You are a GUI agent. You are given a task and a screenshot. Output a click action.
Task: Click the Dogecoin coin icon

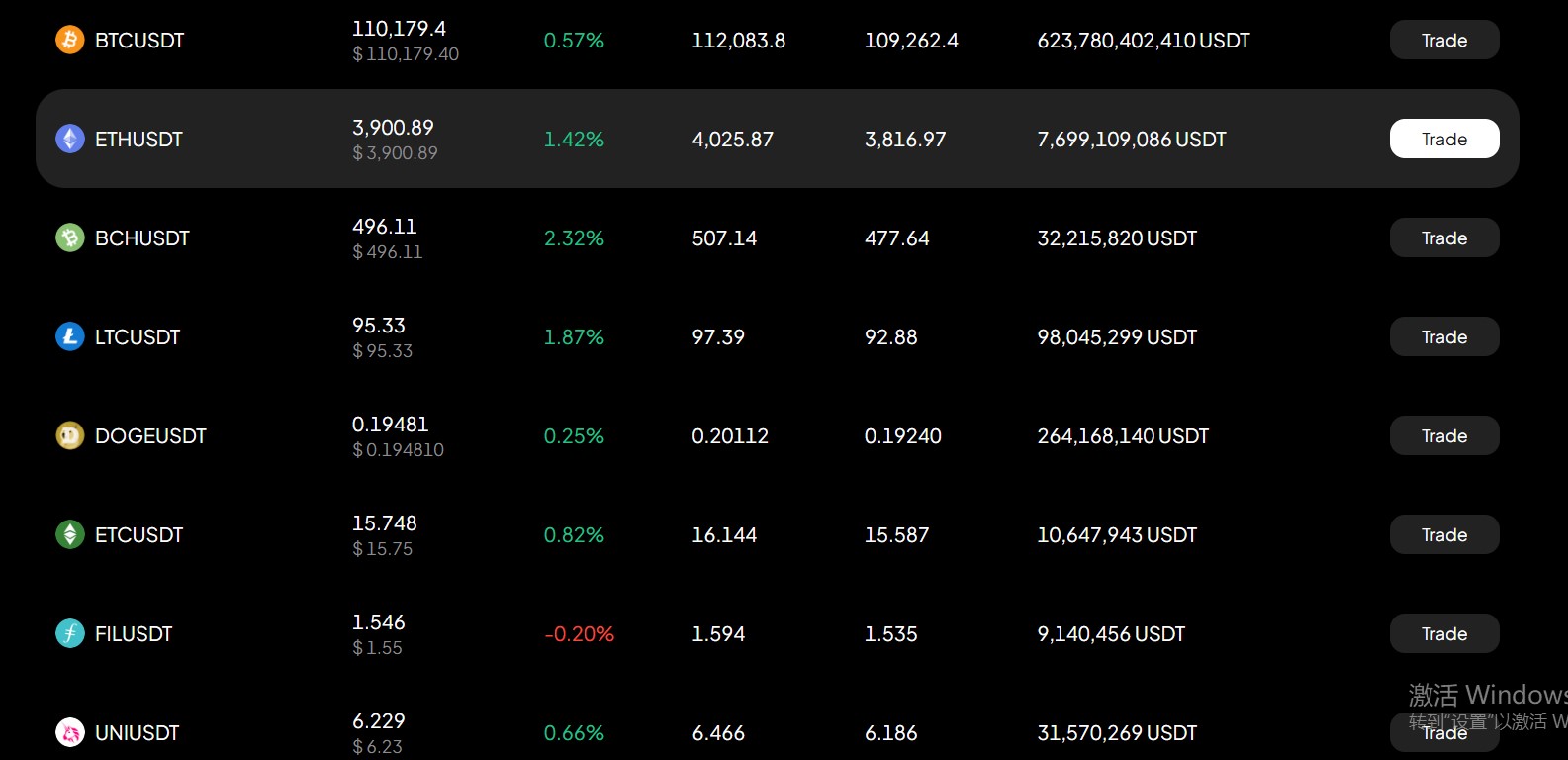click(69, 435)
